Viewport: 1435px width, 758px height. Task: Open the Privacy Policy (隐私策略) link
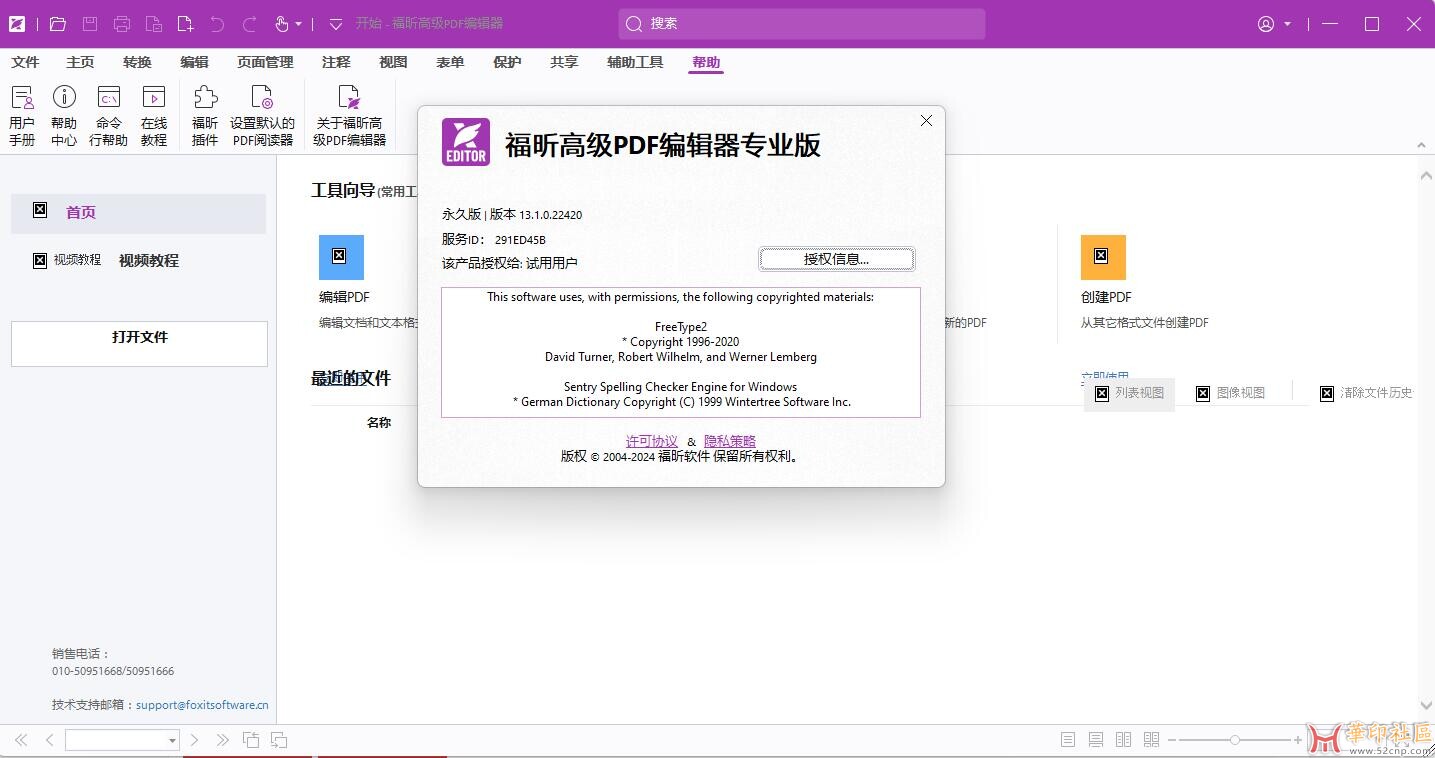(x=730, y=441)
